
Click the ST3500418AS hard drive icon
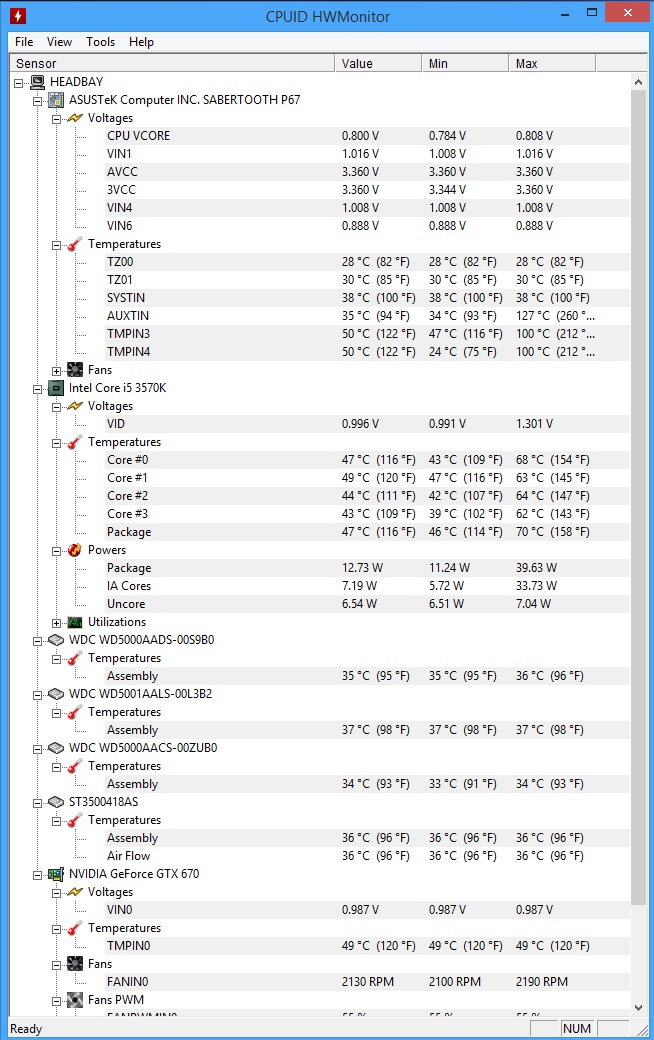click(56, 802)
